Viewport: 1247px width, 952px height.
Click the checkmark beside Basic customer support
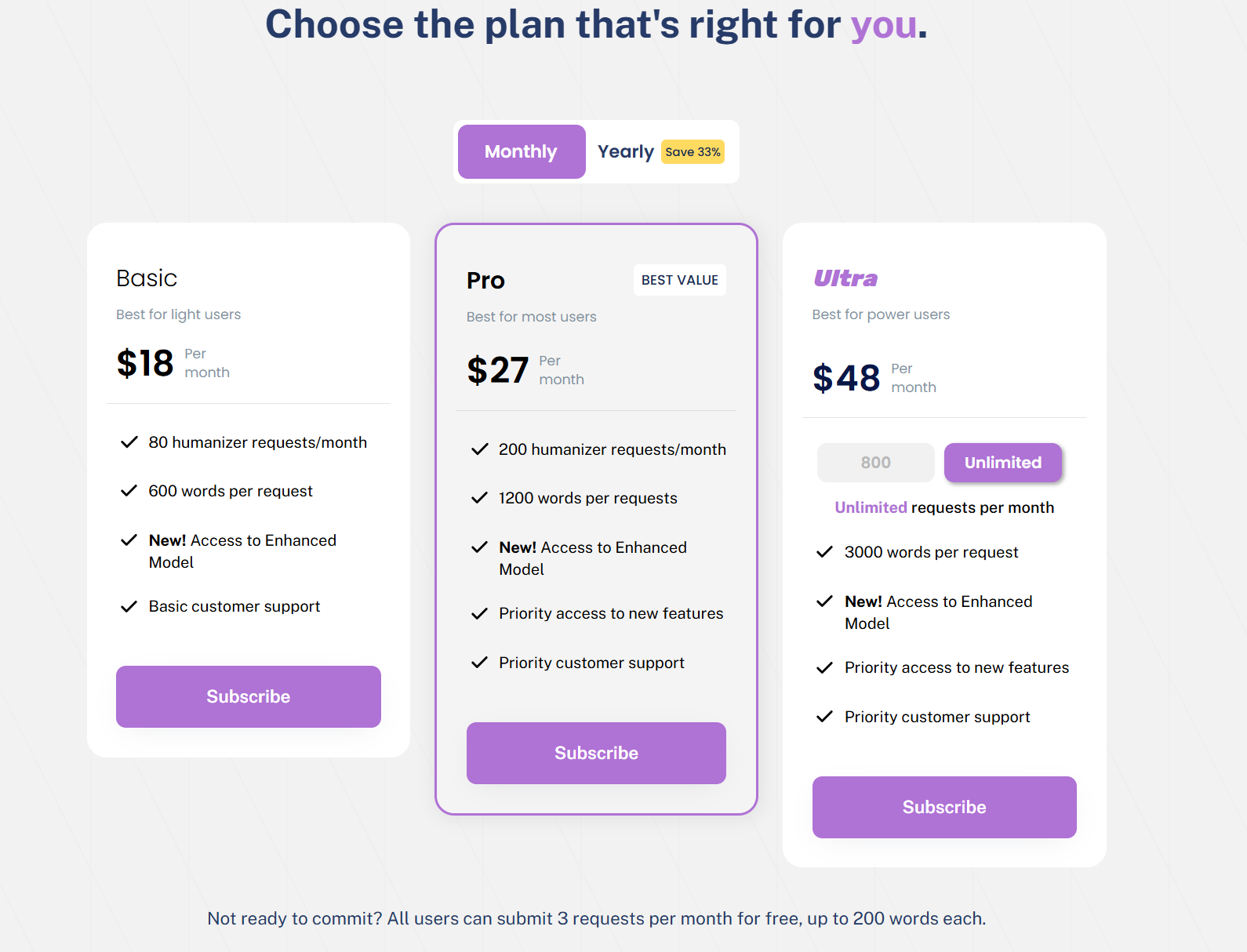tap(129, 606)
